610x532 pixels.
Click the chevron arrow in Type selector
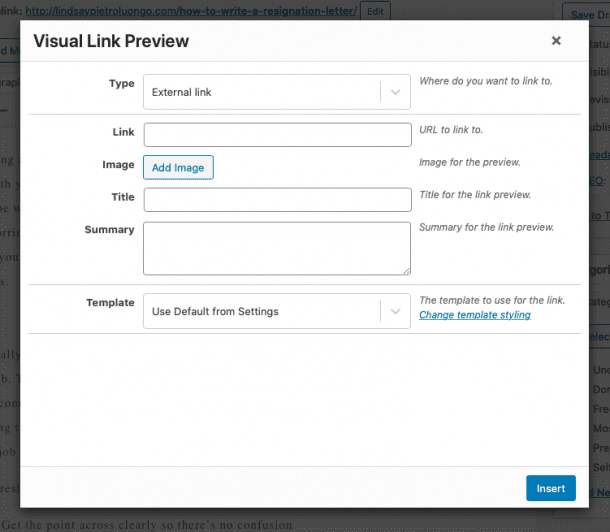coord(396,92)
